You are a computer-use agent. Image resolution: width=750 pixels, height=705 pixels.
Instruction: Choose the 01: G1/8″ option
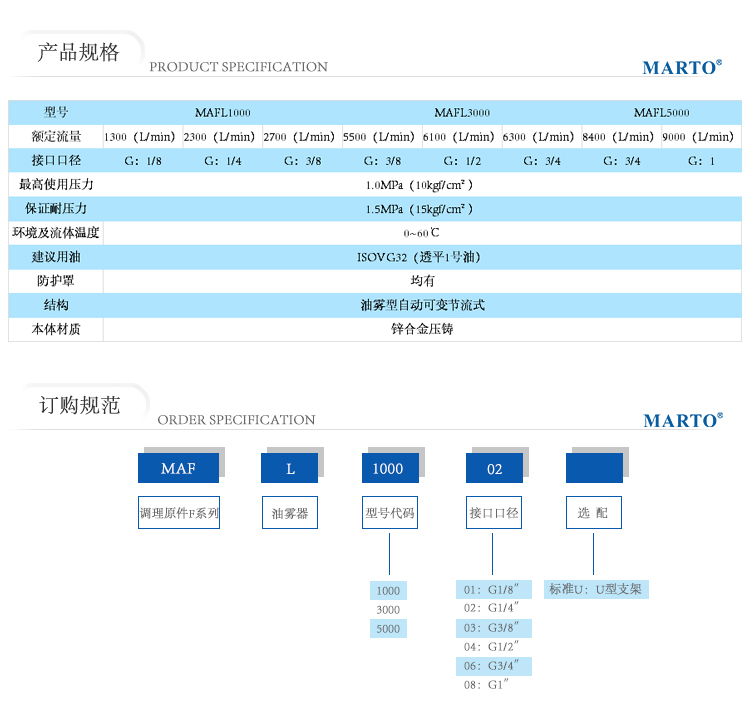pos(494,590)
